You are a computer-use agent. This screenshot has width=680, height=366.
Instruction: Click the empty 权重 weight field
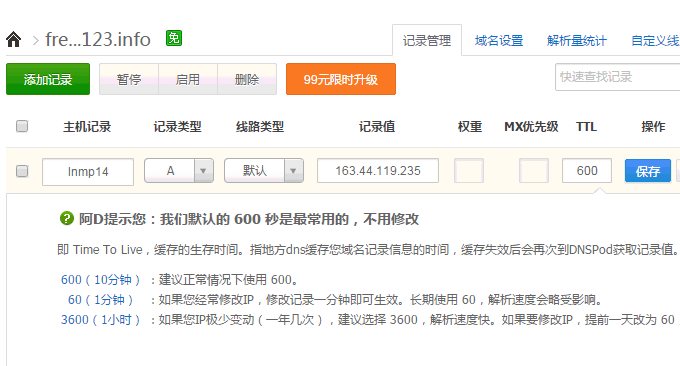coord(469,170)
